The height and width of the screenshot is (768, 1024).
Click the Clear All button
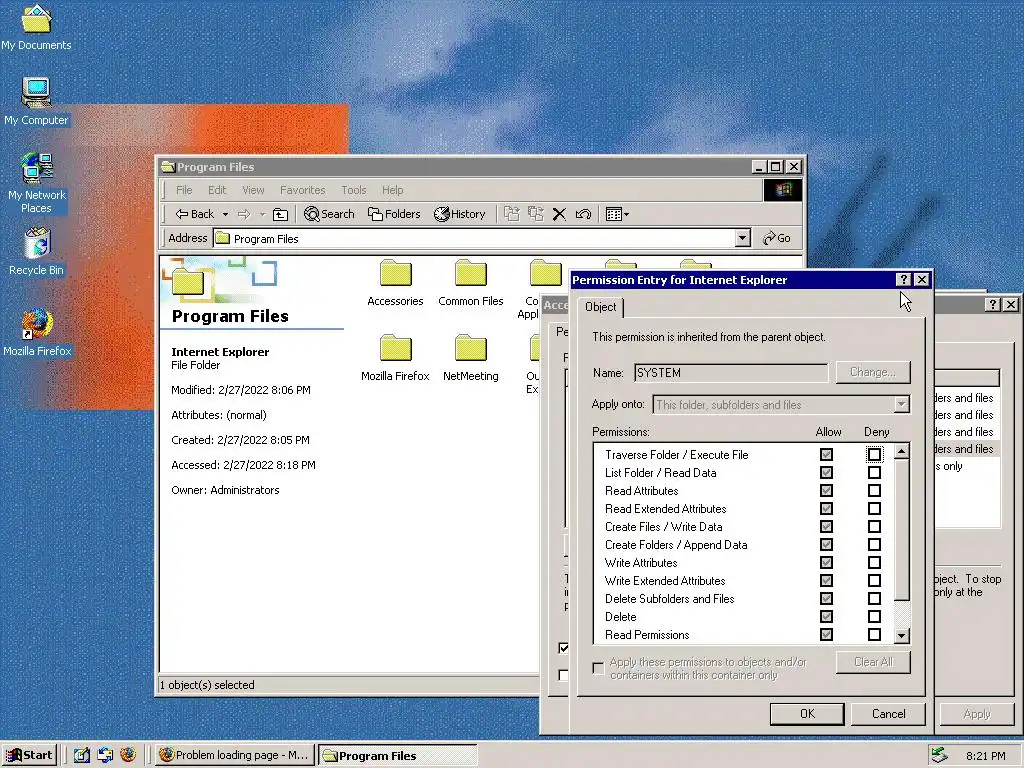pos(872,662)
